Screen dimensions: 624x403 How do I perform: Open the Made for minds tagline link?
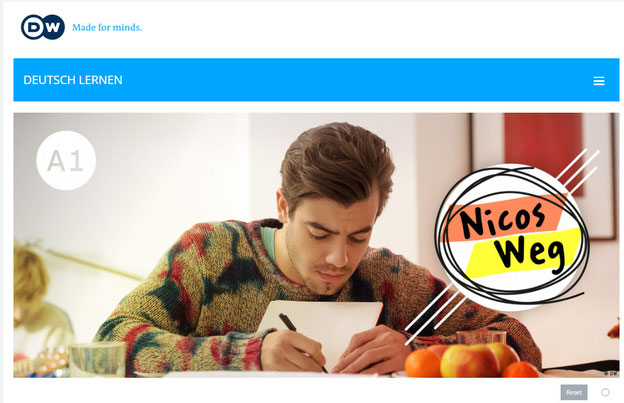107,27
